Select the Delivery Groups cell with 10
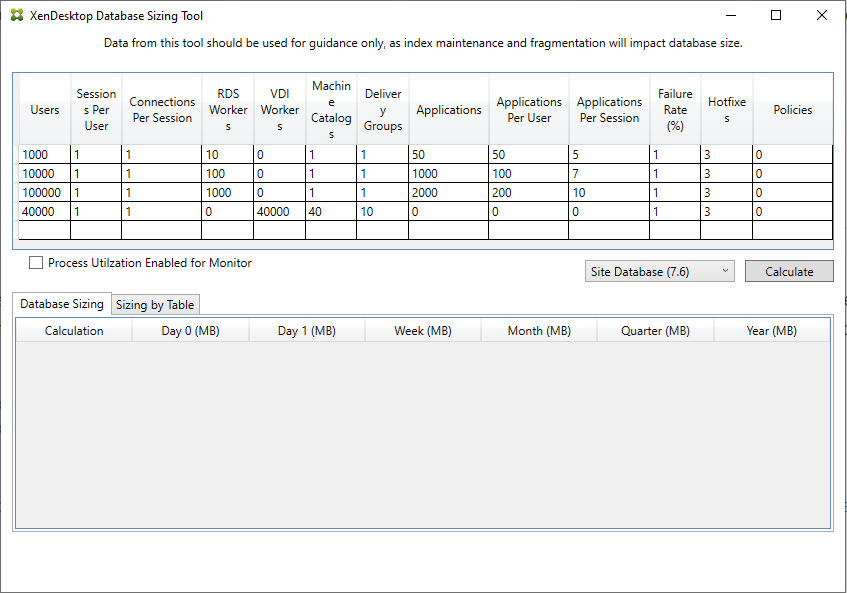The image size is (847, 593). [x=382, y=211]
